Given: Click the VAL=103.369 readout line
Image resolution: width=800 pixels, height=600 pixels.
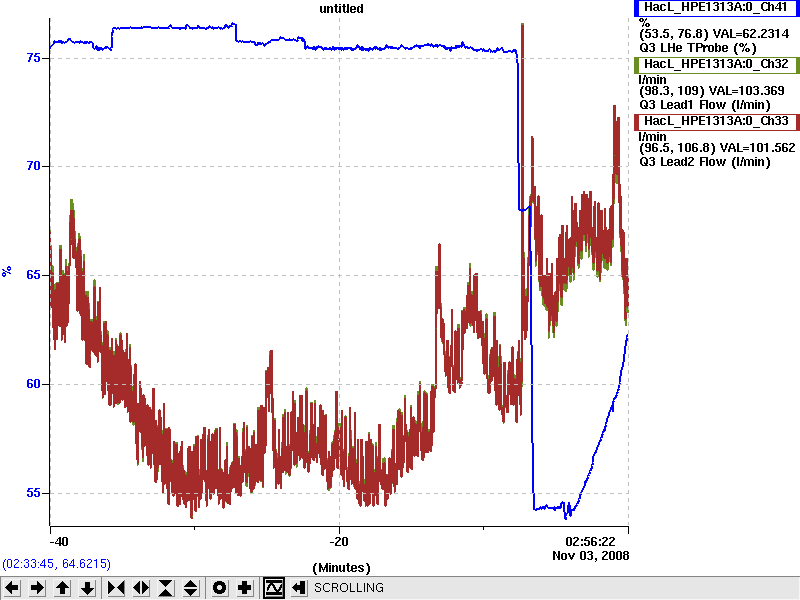Looking at the screenshot, I should (712, 91).
